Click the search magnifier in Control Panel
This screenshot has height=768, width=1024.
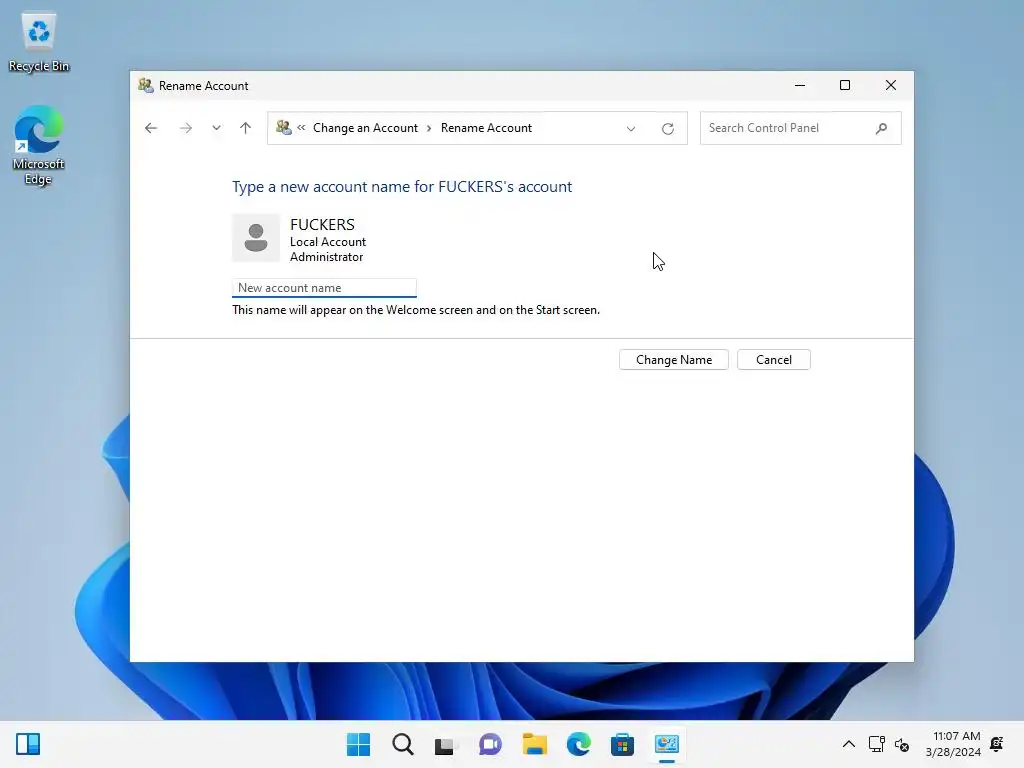point(882,128)
